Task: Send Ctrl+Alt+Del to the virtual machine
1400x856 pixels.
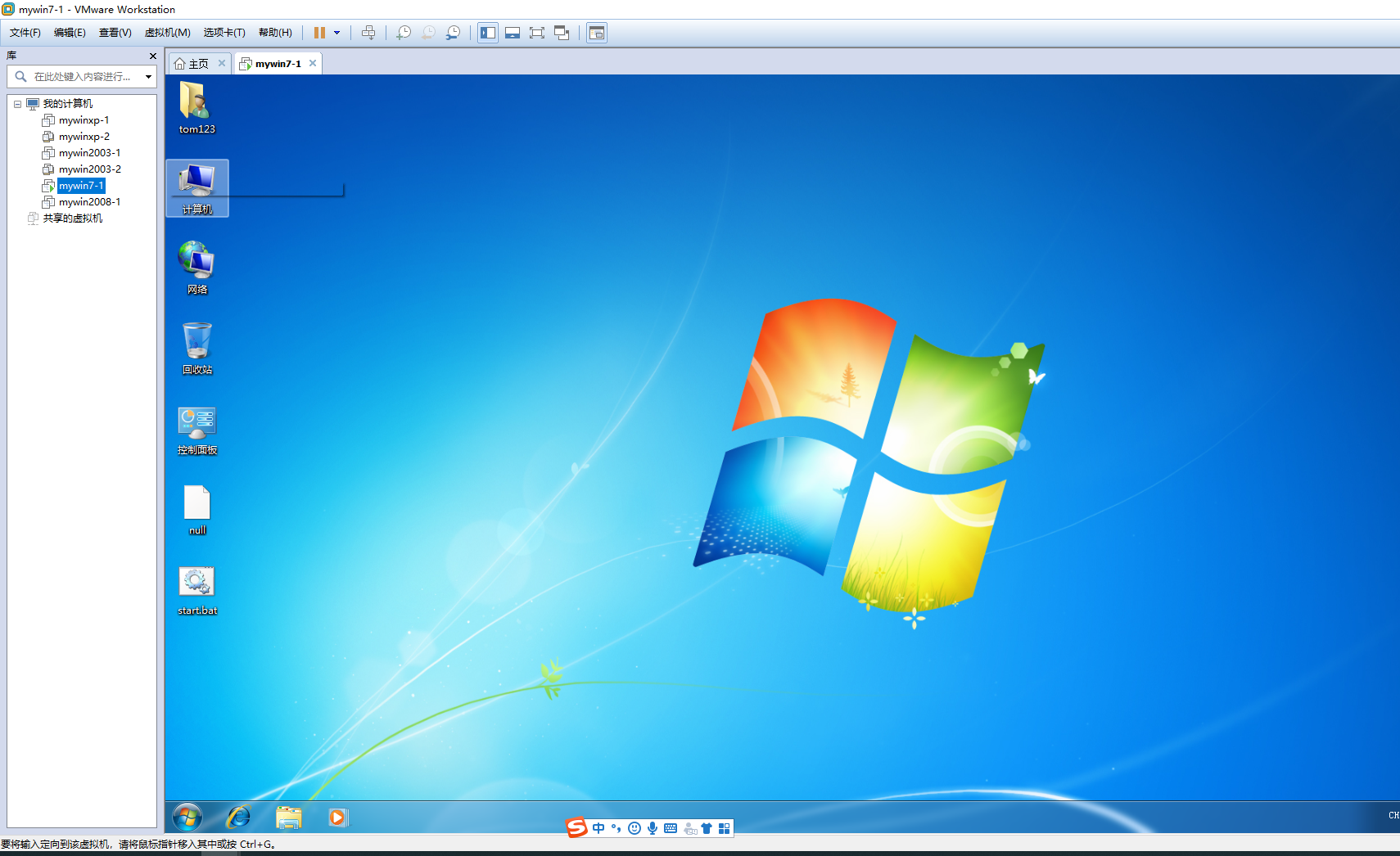Action: (368, 33)
